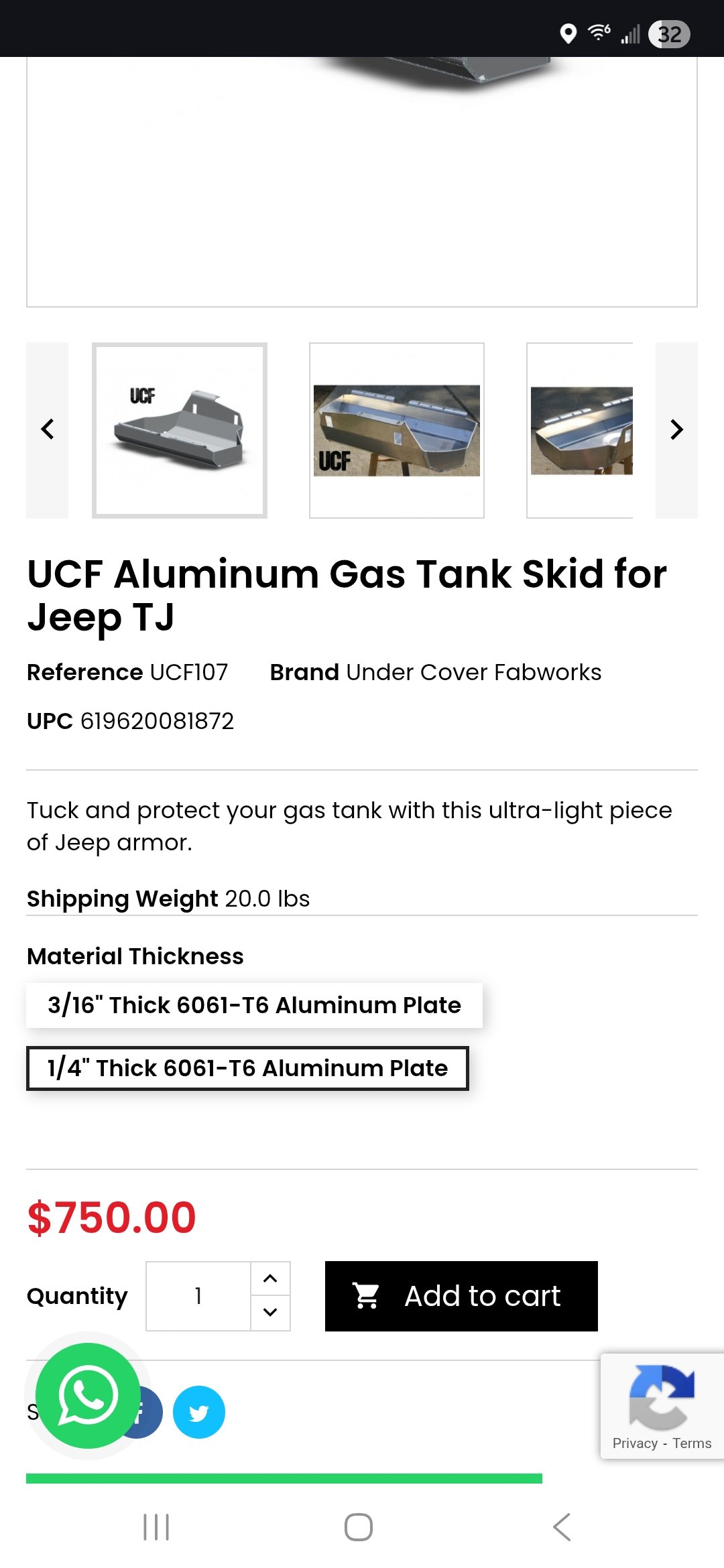Focus the Quantity input field
The image size is (724, 1568).
pos(198,1296)
